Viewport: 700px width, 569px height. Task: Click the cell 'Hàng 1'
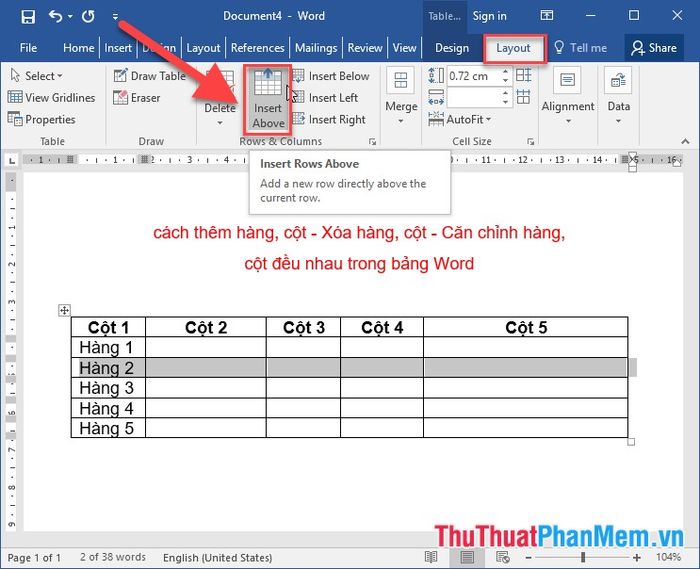(108, 347)
